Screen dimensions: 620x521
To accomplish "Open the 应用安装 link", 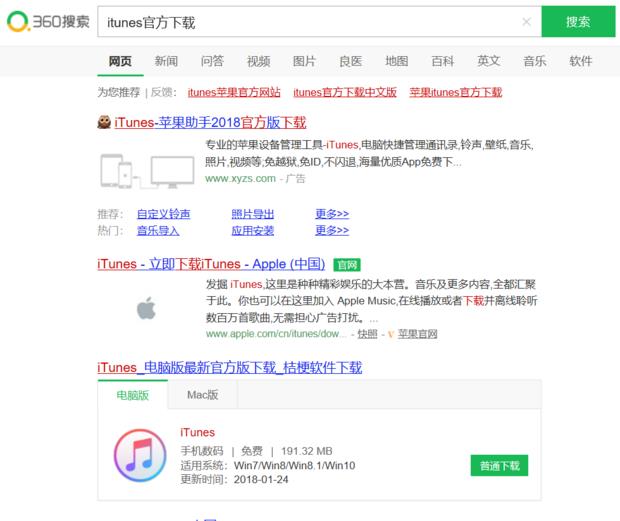I will [253, 230].
